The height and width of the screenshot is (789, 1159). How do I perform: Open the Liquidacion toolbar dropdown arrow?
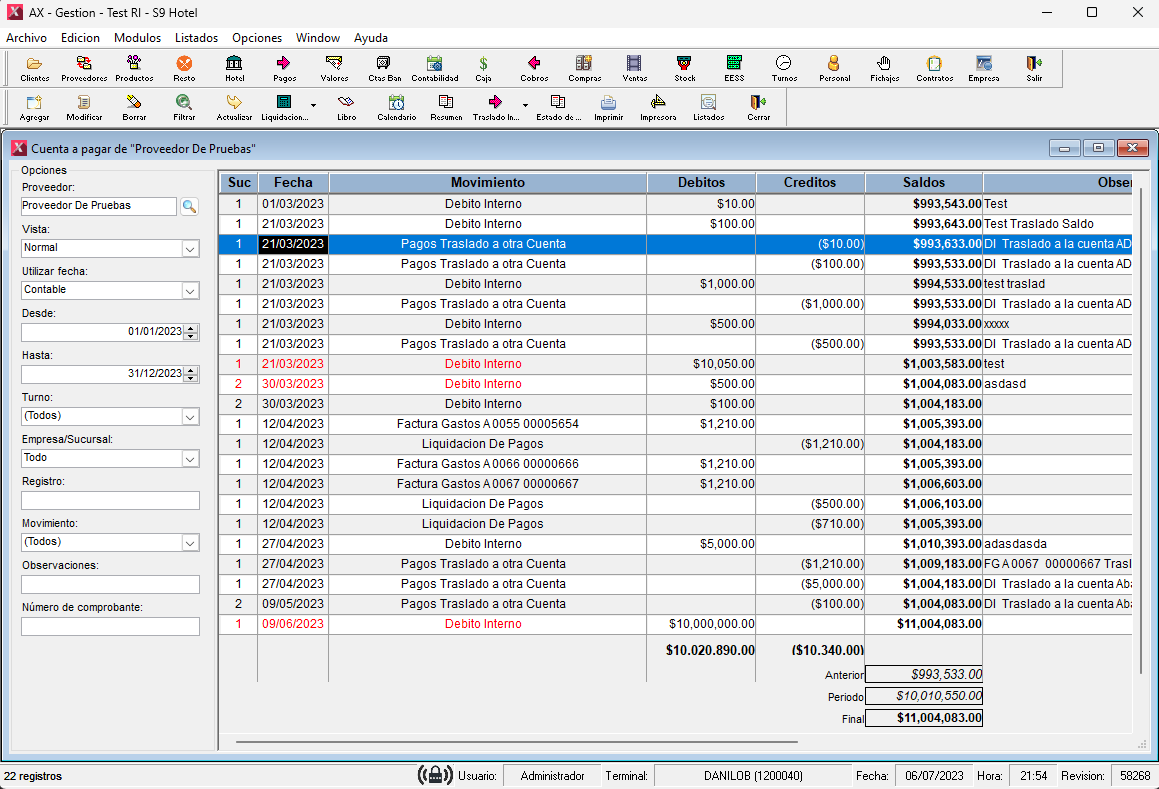313,105
